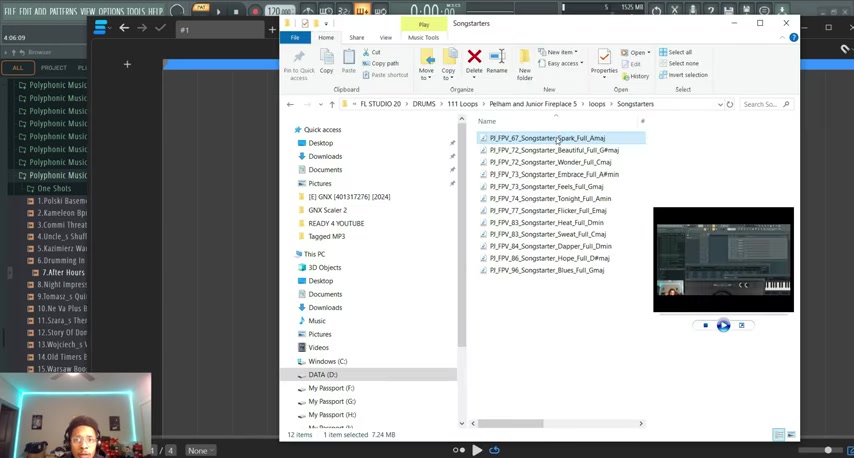854x458 pixels.
Task: Click the Name column header
Action: [x=487, y=121]
